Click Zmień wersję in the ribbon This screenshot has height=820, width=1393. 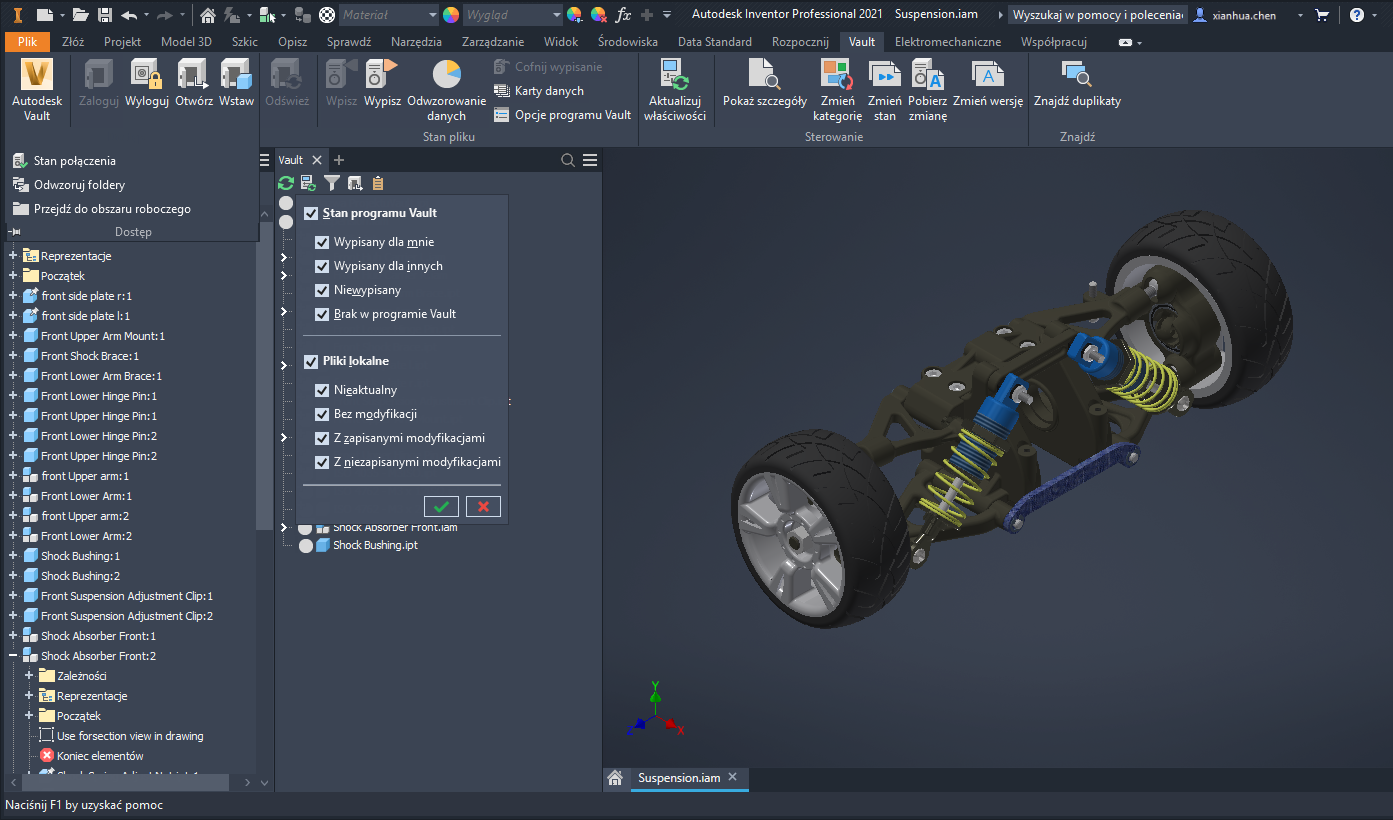(988, 84)
